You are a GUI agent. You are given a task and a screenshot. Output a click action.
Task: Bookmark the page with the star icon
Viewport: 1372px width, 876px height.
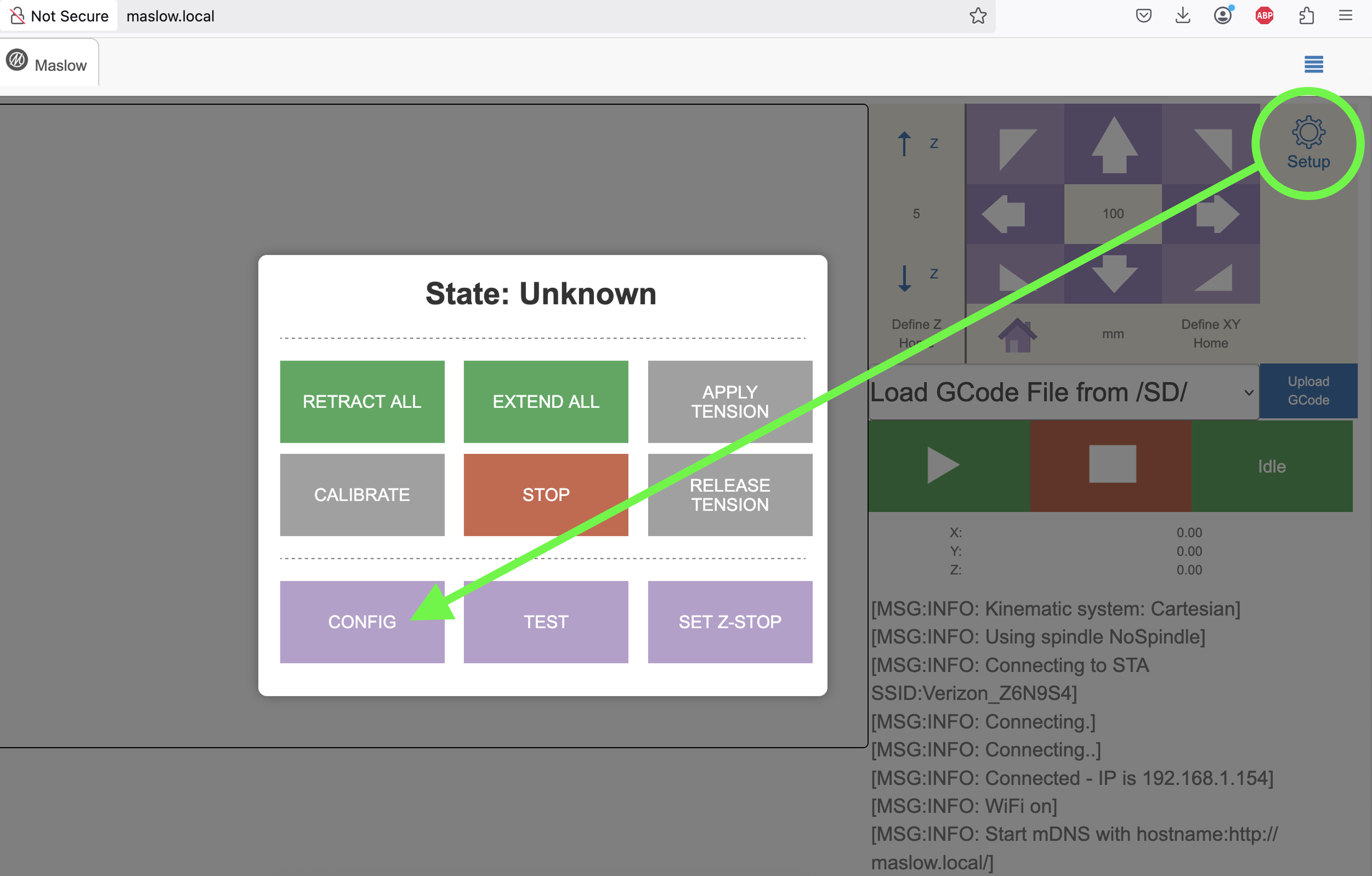(x=978, y=16)
